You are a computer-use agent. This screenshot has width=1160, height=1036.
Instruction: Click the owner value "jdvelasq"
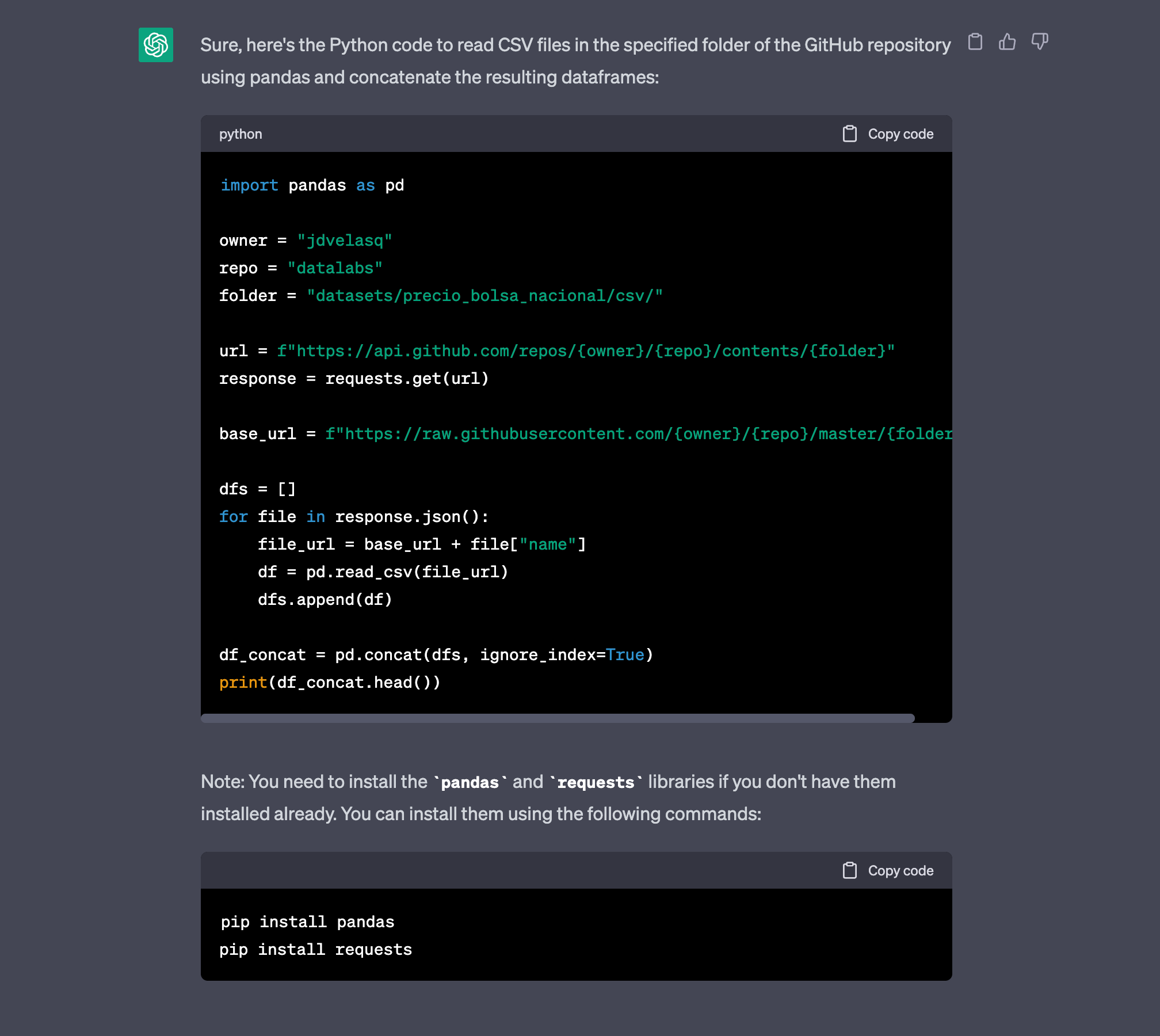pos(345,241)
